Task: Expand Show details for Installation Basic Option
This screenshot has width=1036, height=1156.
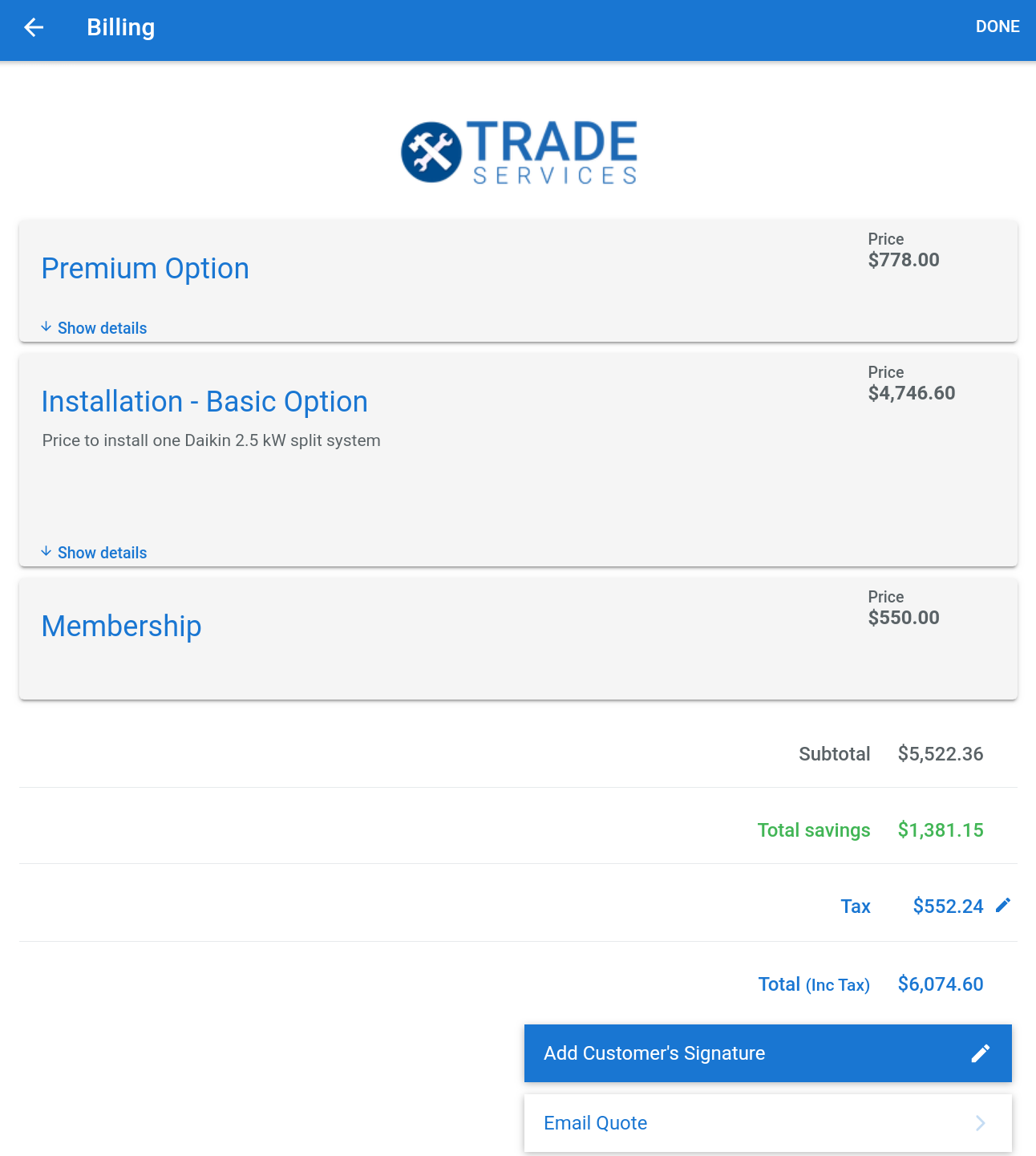Action: coord(103,553)
